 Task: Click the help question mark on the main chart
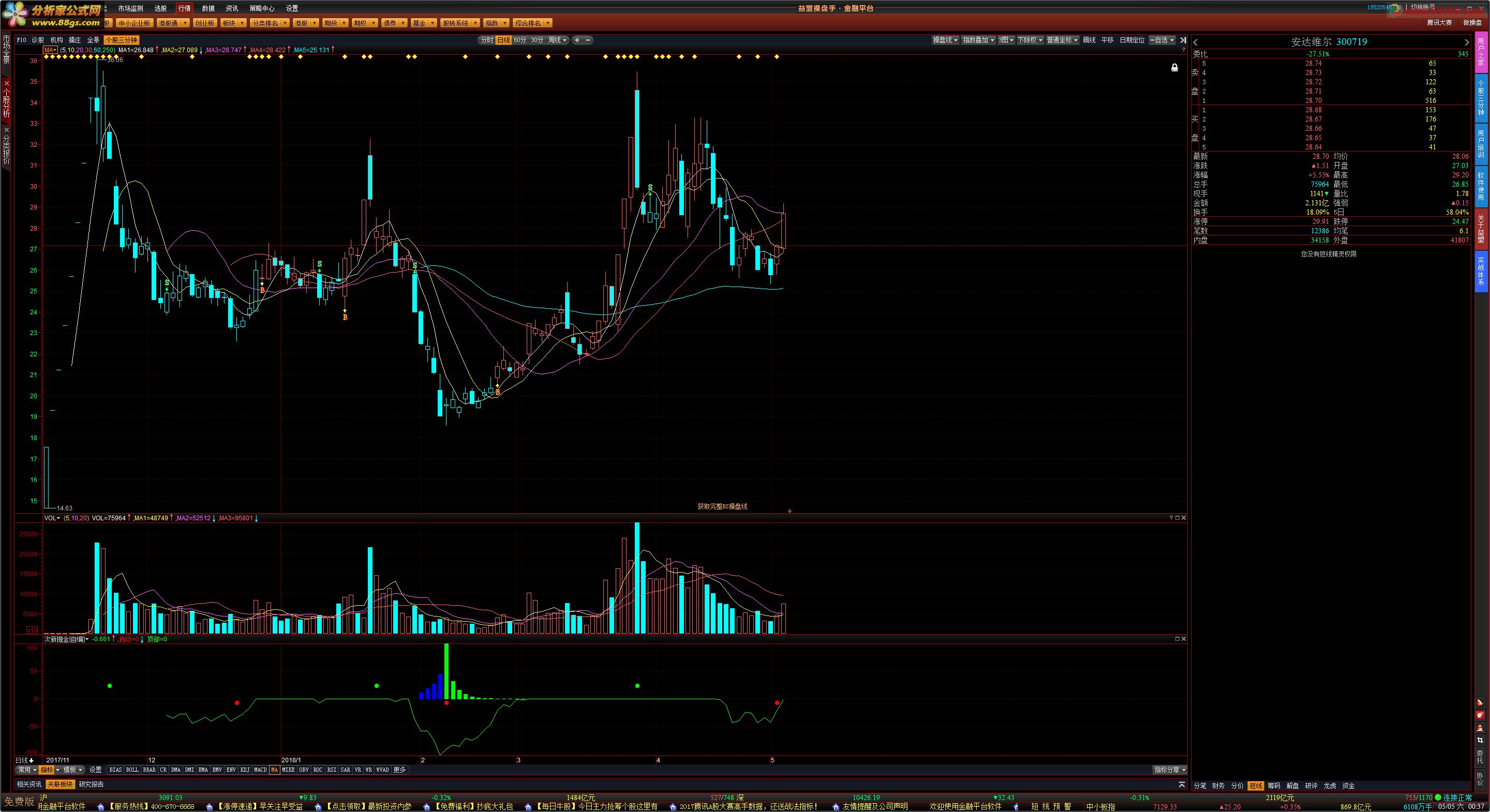coord(1183,50)
